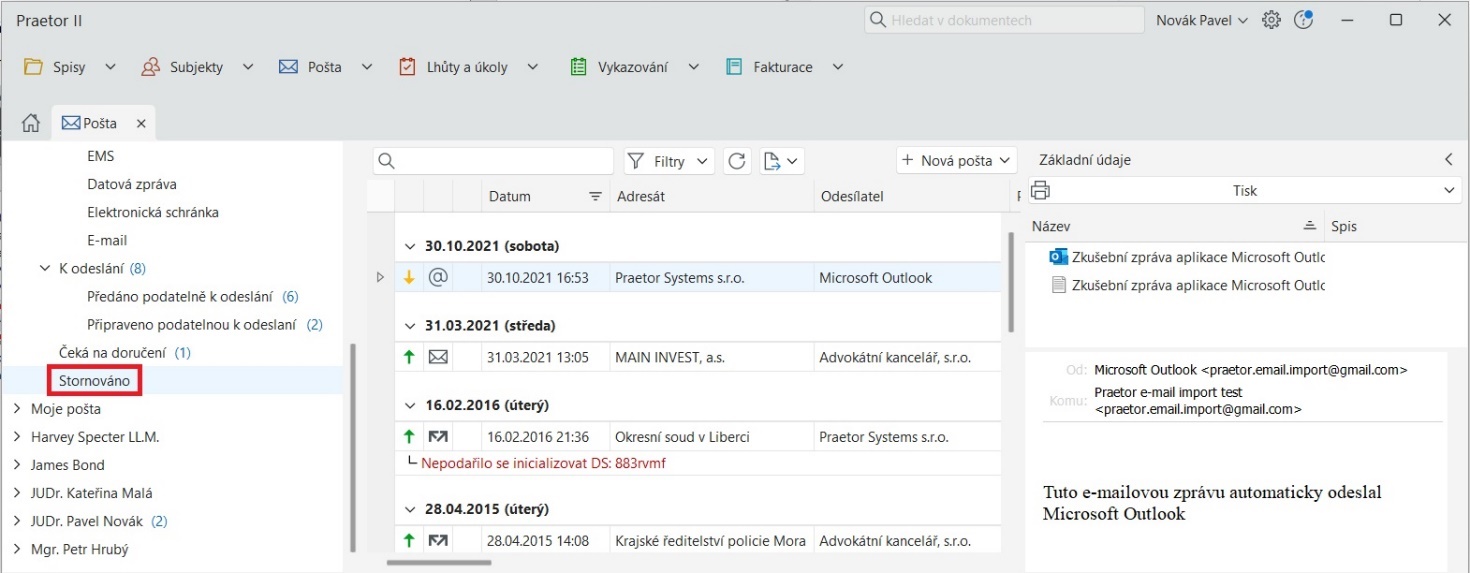Open the Filtry dropdown
The height and width of the screenshot is (573, 1470).
coord(669,161)
